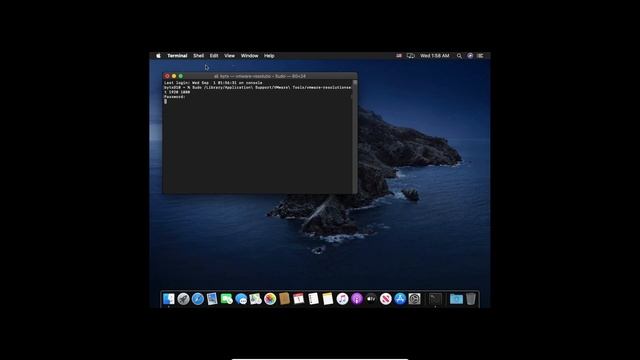Open Downloads folder stack in Dock

456,299
